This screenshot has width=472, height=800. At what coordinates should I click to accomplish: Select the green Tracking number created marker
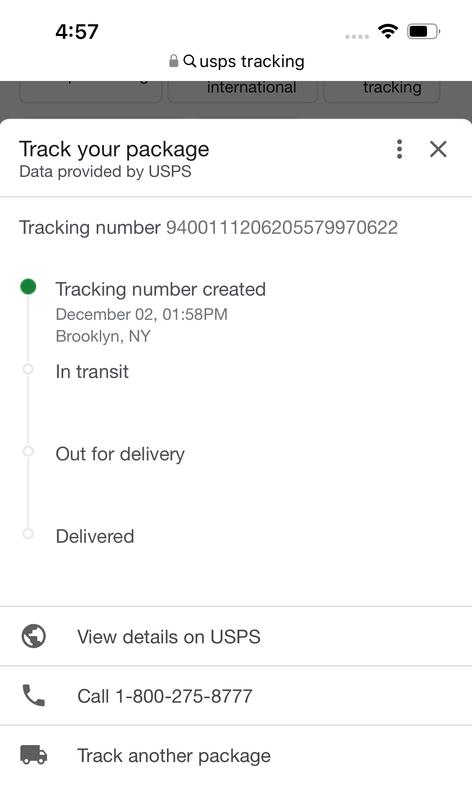(28, 287)
